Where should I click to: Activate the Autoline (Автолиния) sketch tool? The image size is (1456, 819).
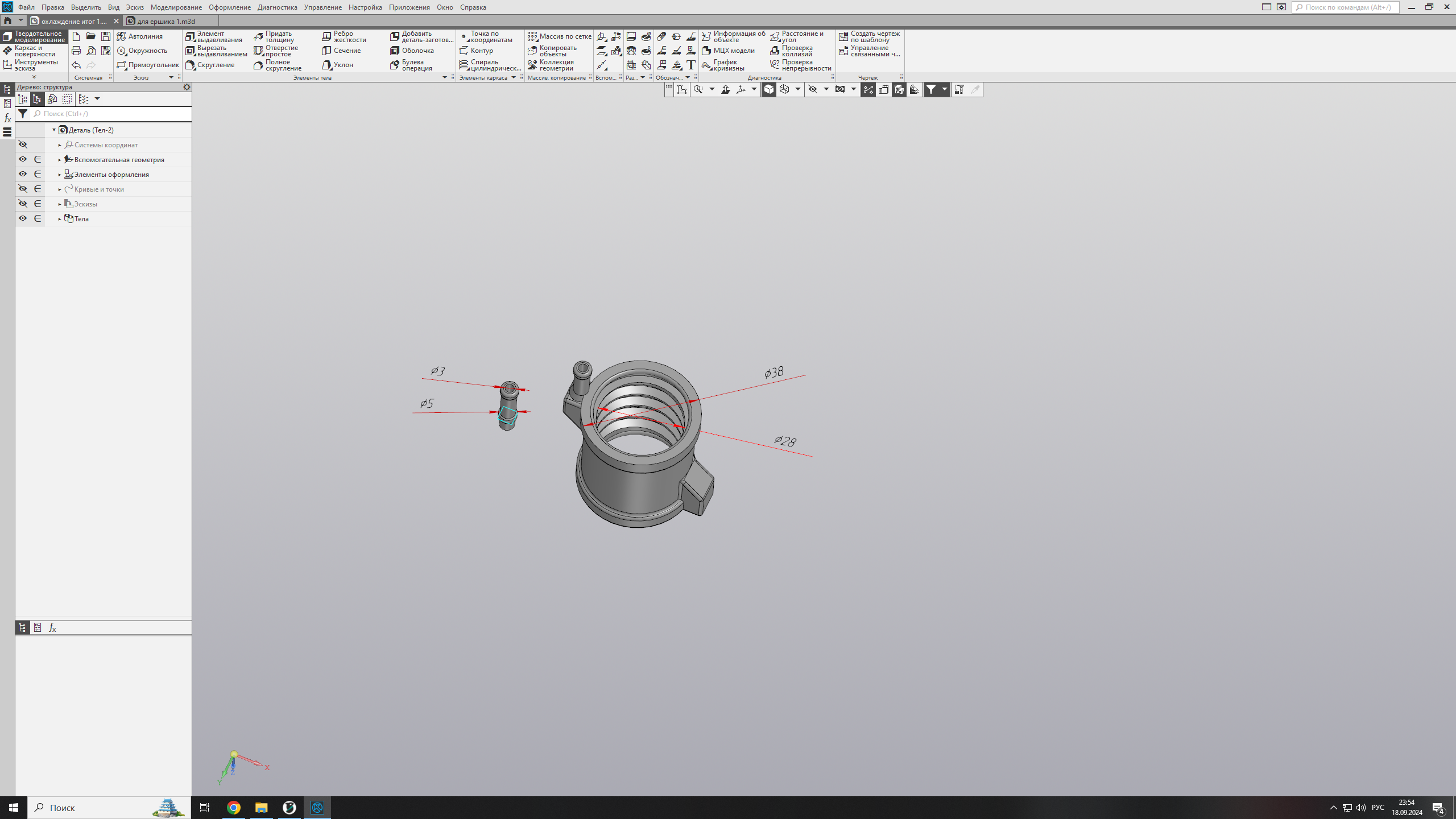click(x=140, y=36)
